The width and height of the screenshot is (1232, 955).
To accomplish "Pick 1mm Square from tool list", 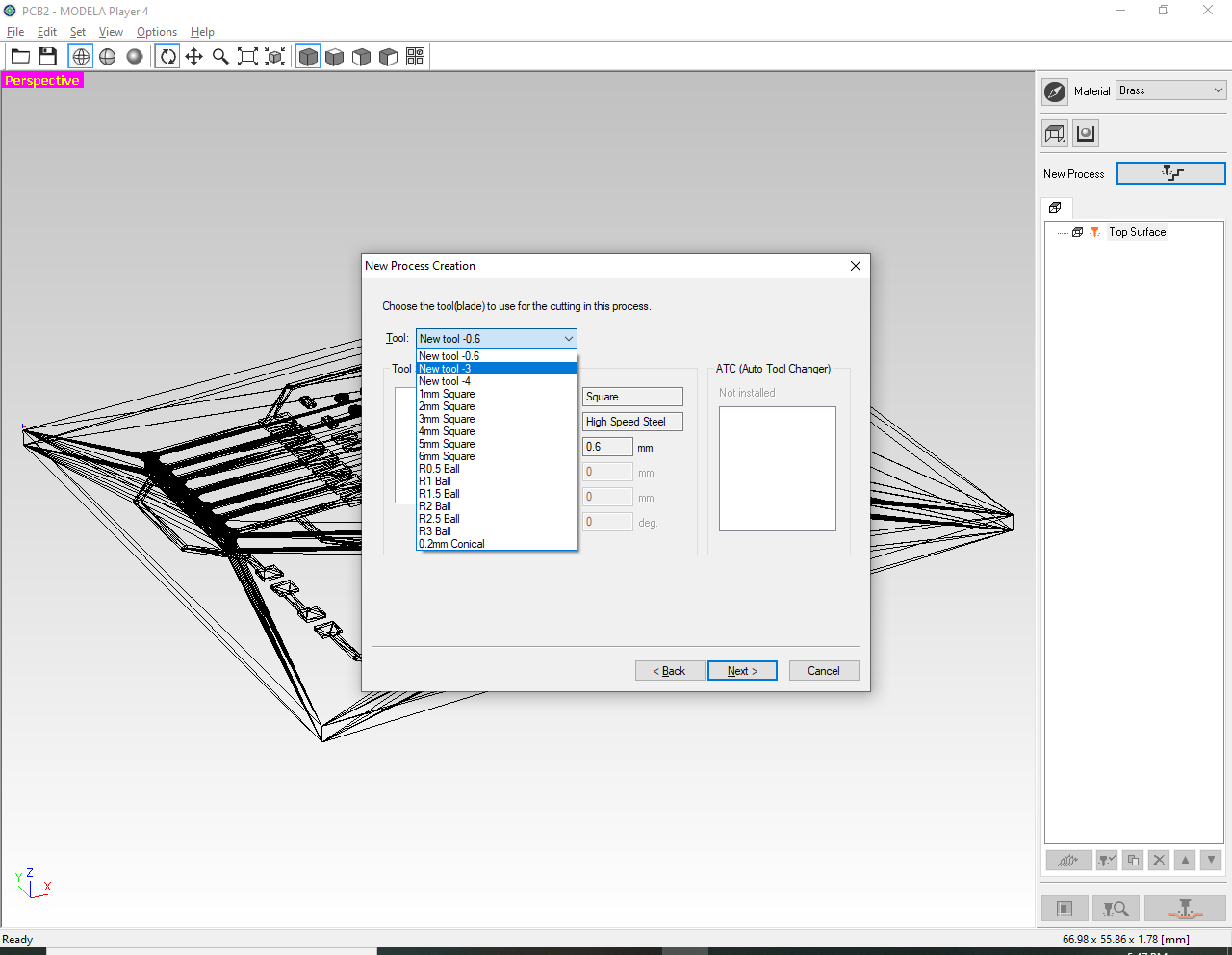I will tap(497, 394).
